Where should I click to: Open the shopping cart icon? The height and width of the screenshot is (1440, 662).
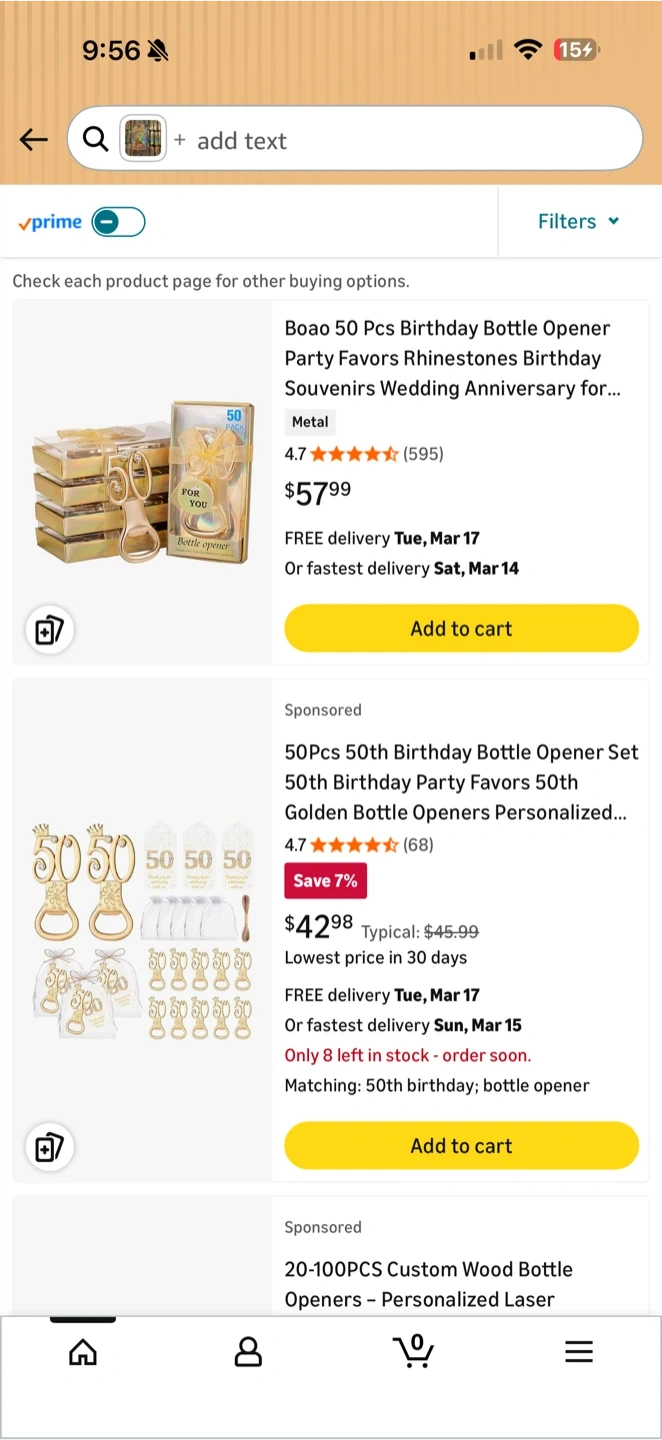pyautogui.click(x=413, y=1351)
